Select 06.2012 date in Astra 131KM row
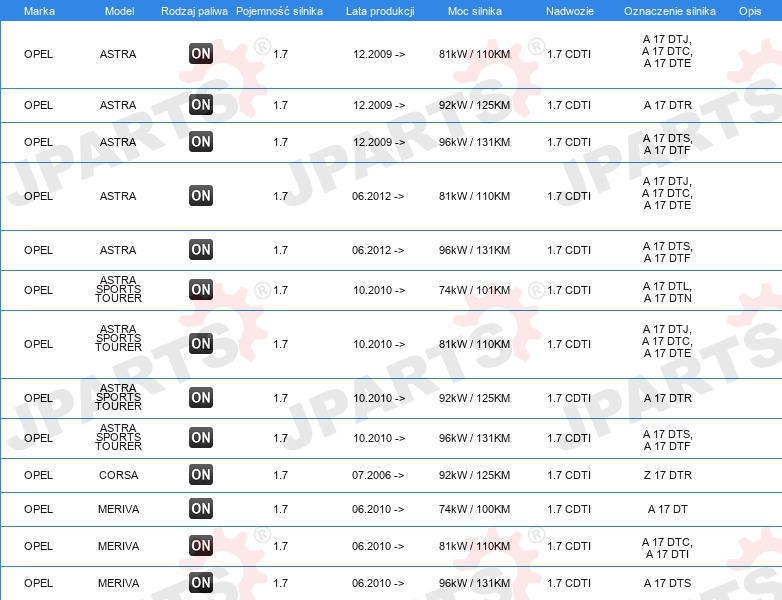This screenshot has height=600, width=782. (378, 250)
